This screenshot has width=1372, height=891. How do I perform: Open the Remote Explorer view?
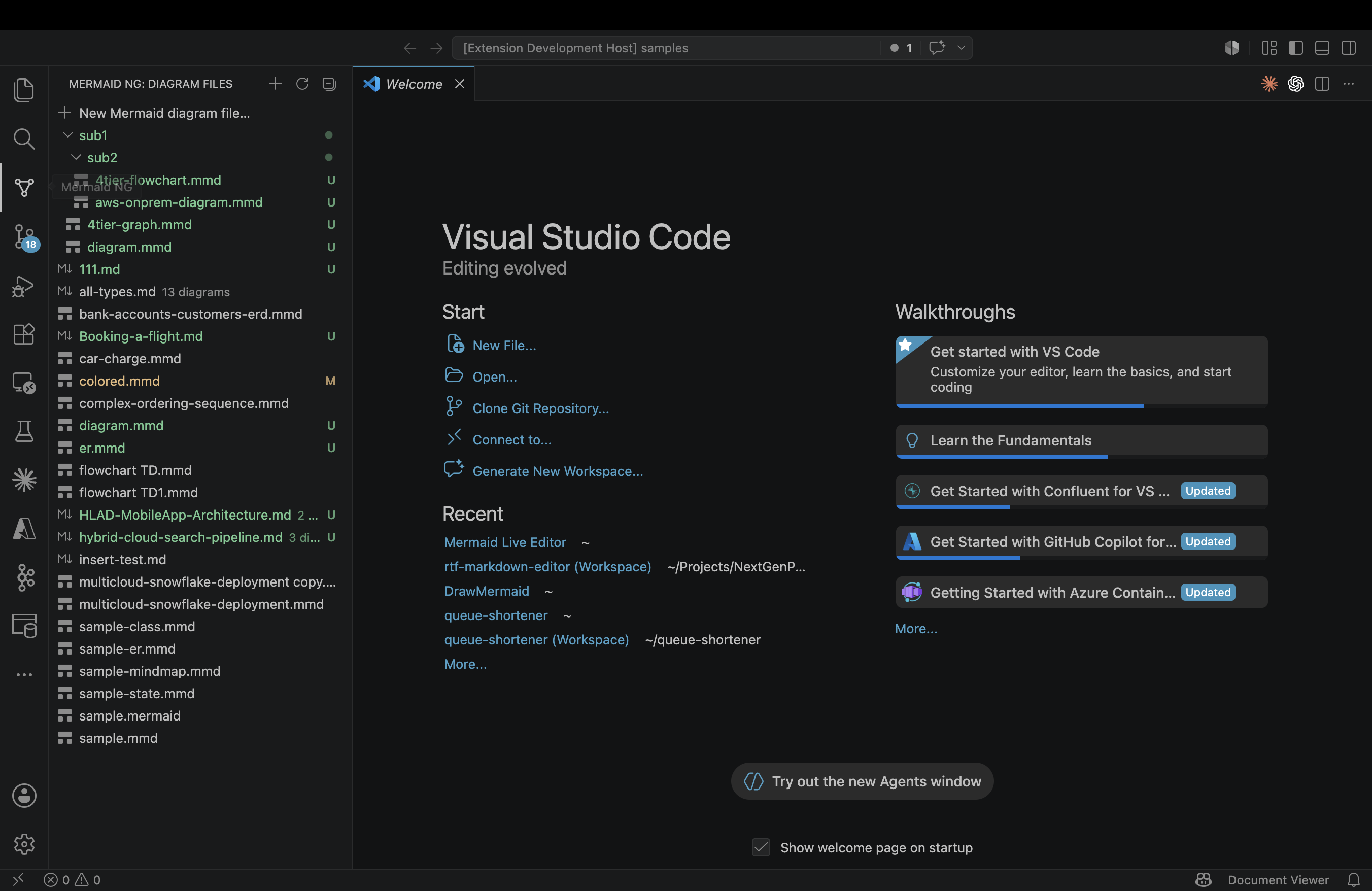coord(24,383)
